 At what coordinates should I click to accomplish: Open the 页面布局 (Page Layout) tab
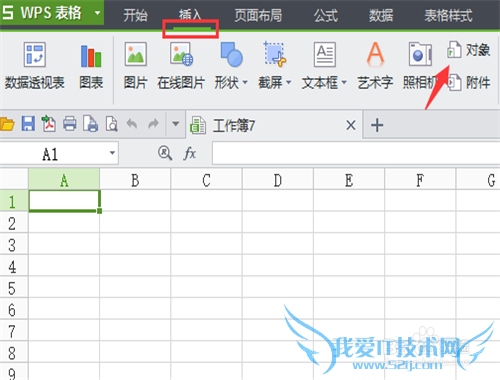click(x=258, y=15)
